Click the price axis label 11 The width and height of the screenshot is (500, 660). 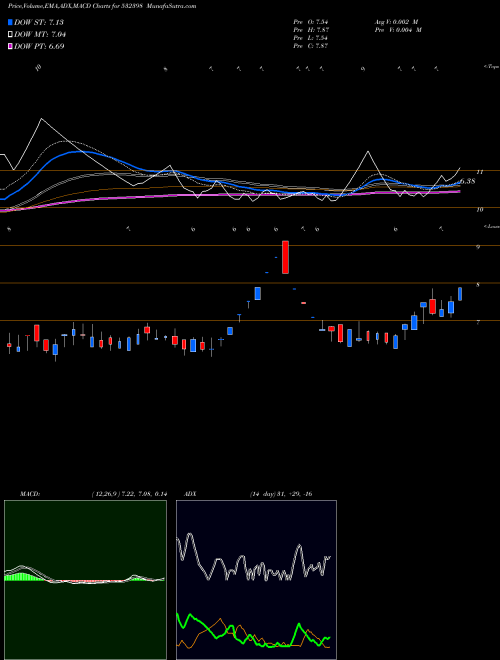coord(479,172)
